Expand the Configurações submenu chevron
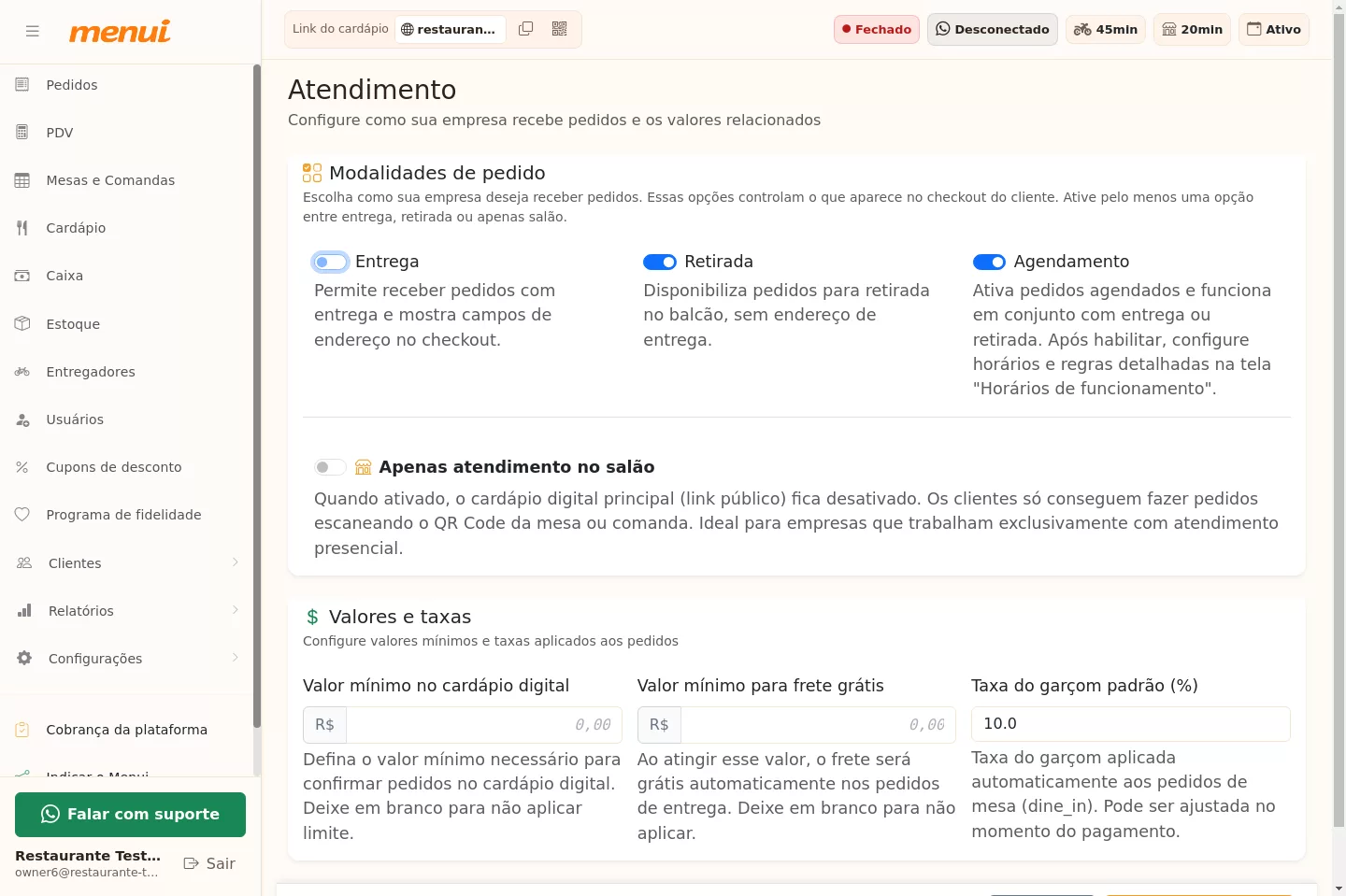 [x=236, y=658]
